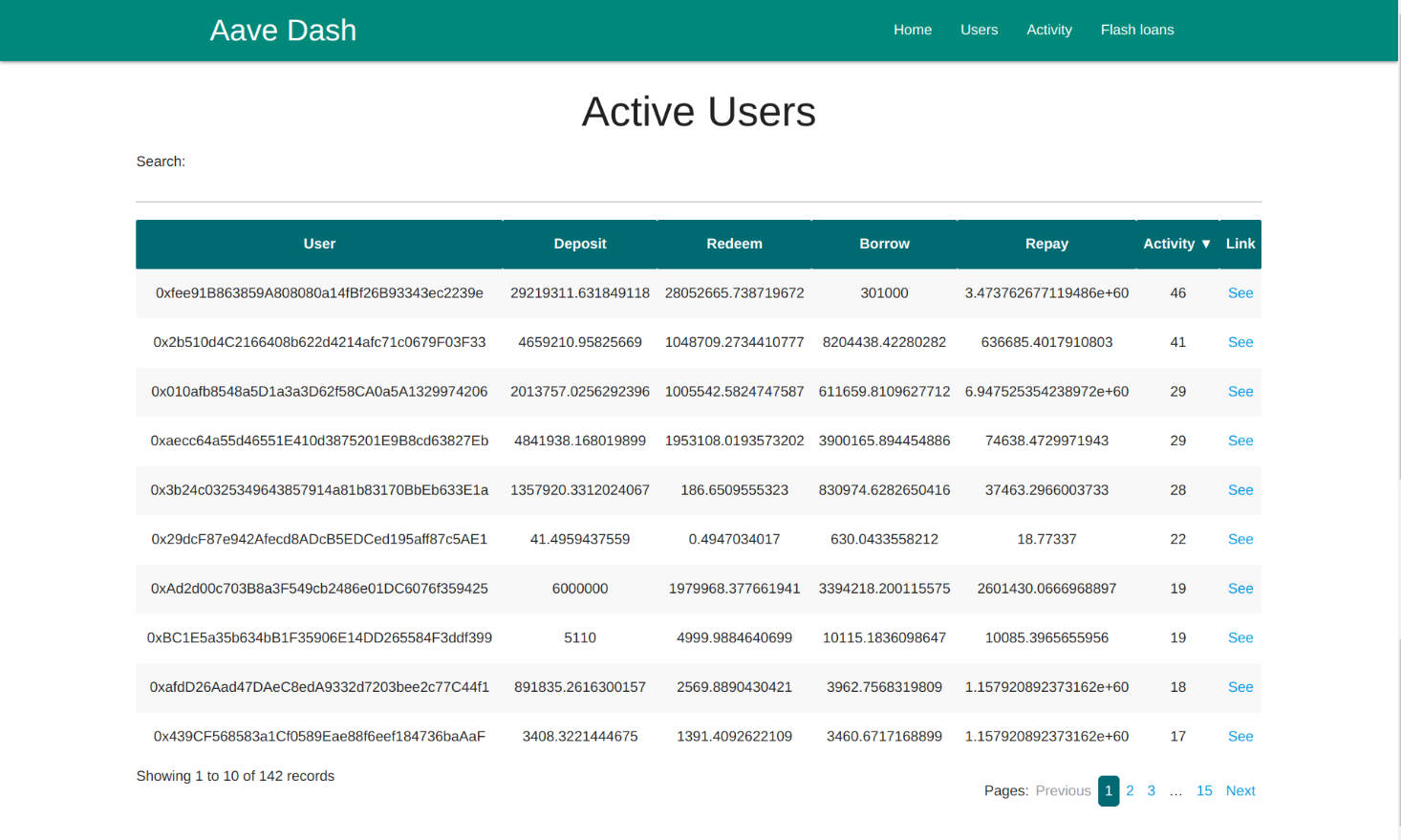See details for user 0xfee91B86...2239e
This screenshot has height=840, width=1401.
[1240, 293]
